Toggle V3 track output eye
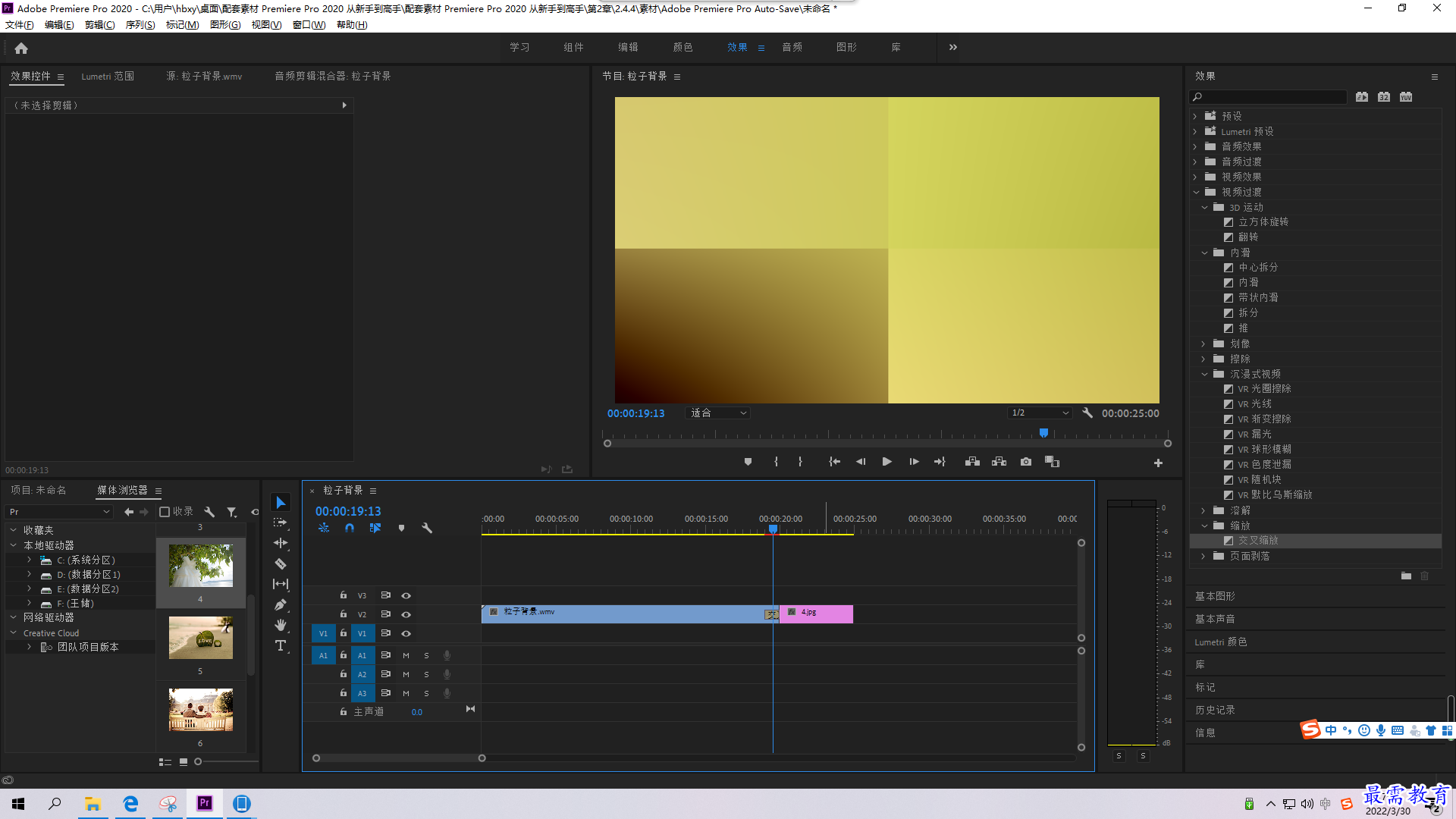 pyautogui.click(x=406, y=595)
